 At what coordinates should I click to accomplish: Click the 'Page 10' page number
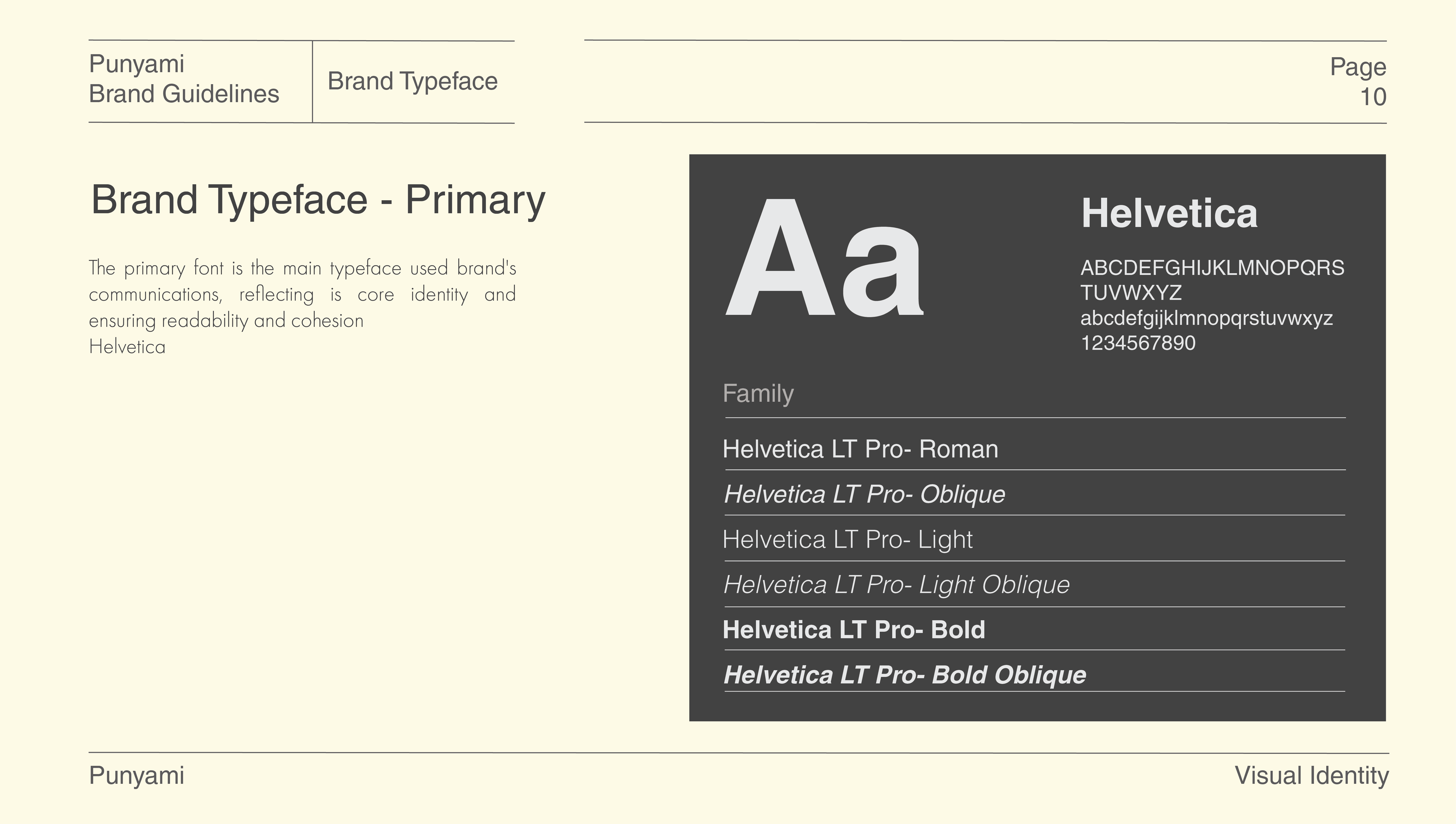point(1358,82)
